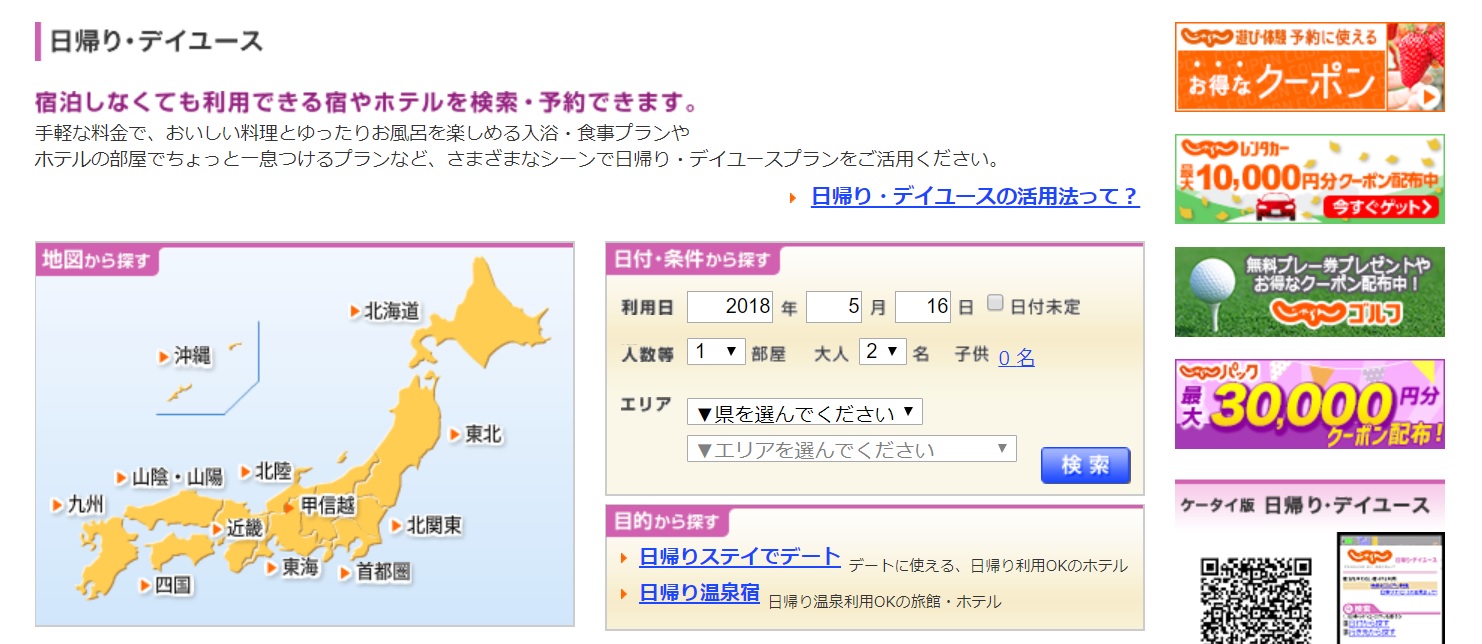This screenshot has width=1482, height=644.
Task: Open the 大人 adult count dropdown
Action: pos(883,352)
